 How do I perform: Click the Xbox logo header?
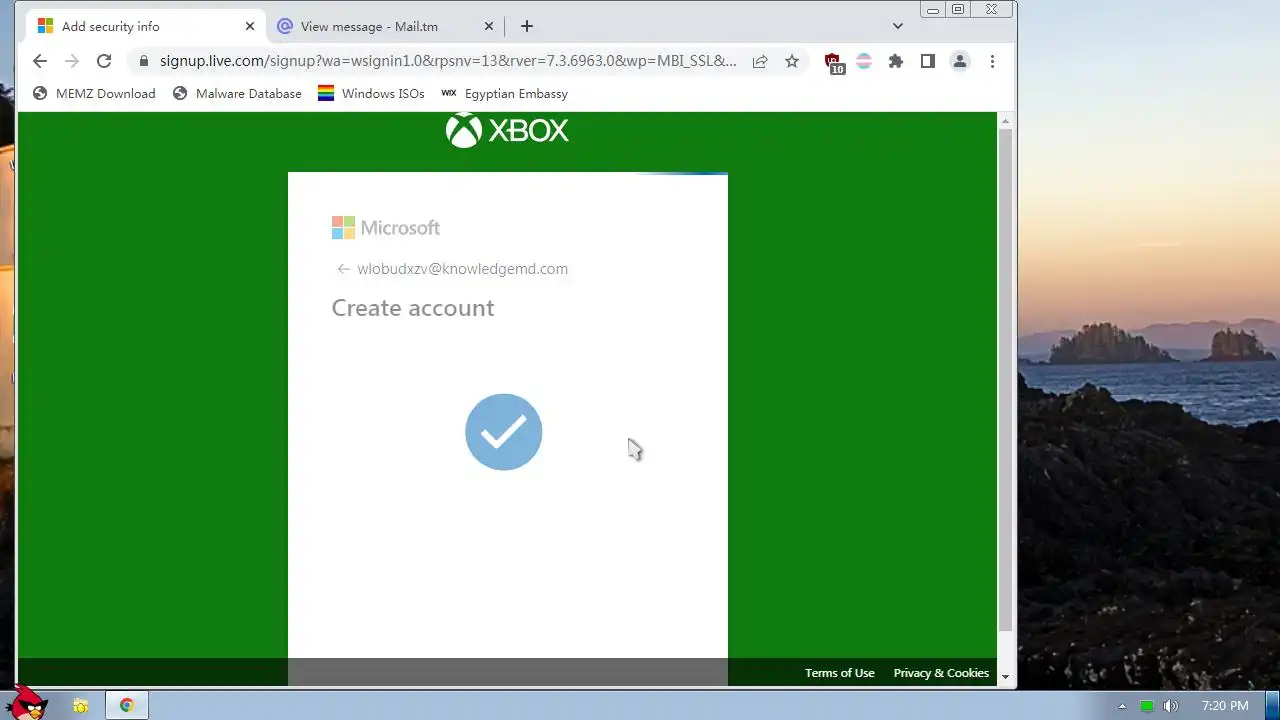[x=507, y=130]
